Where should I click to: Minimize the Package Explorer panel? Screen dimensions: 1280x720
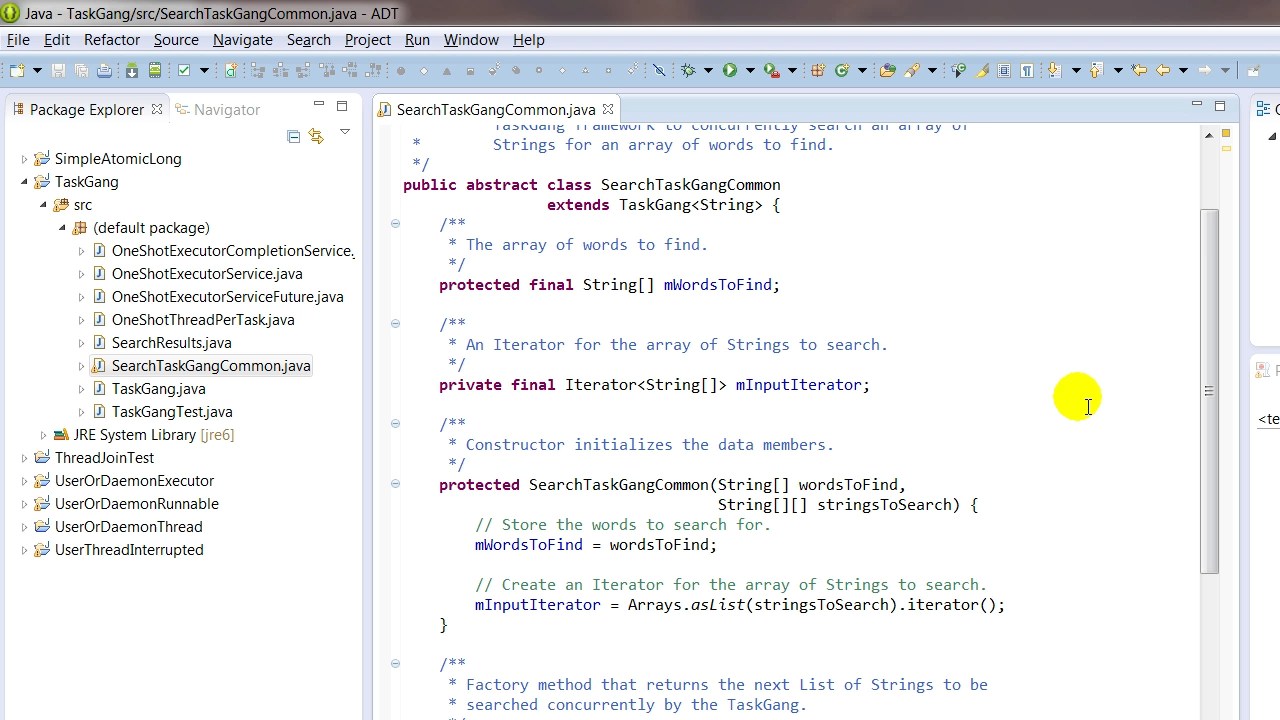pos(319,104)
